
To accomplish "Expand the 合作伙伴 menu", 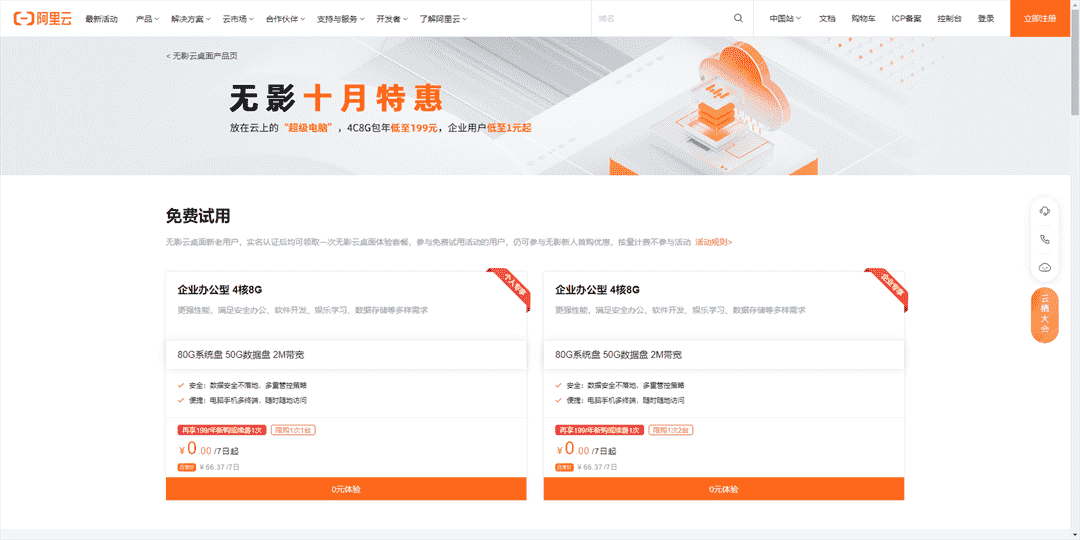I will (x=286, y=19).
